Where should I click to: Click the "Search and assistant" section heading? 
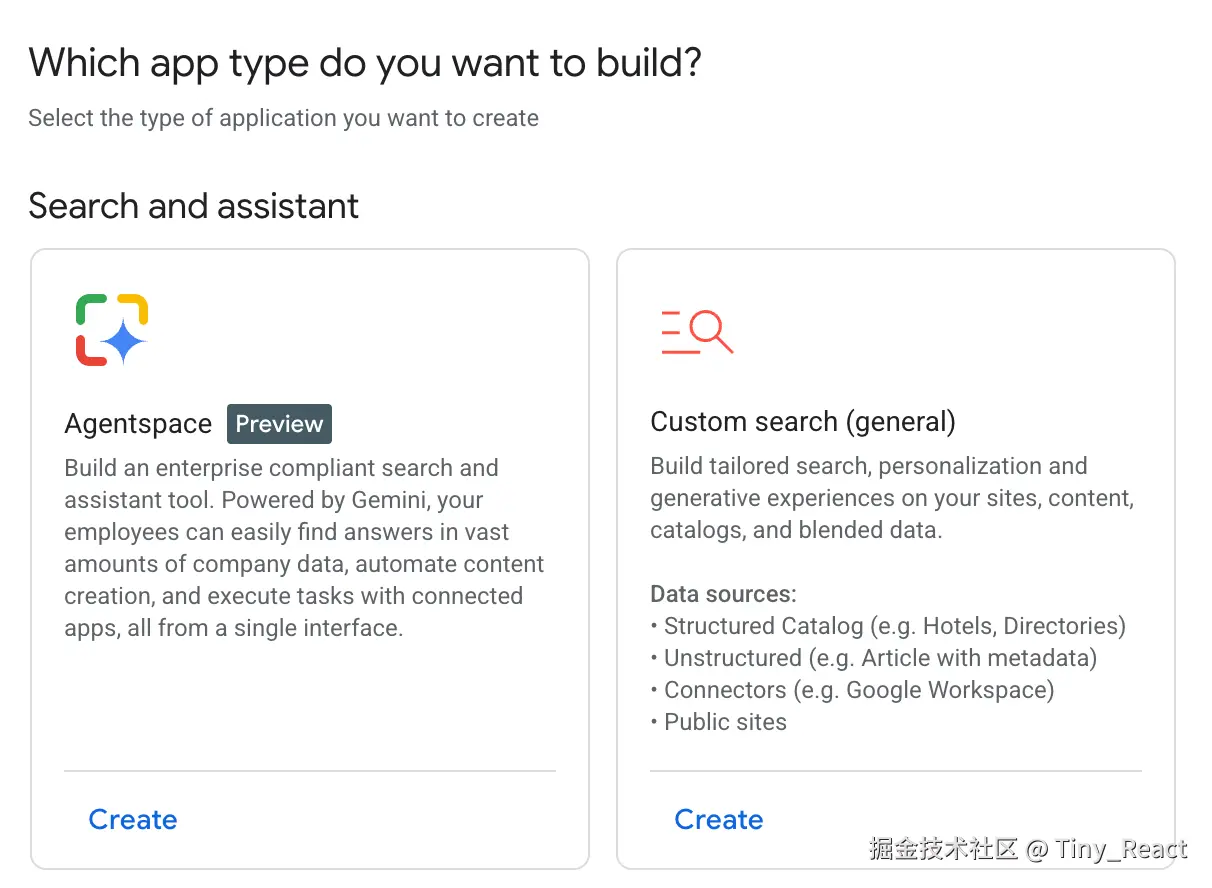tap(194, 206)
